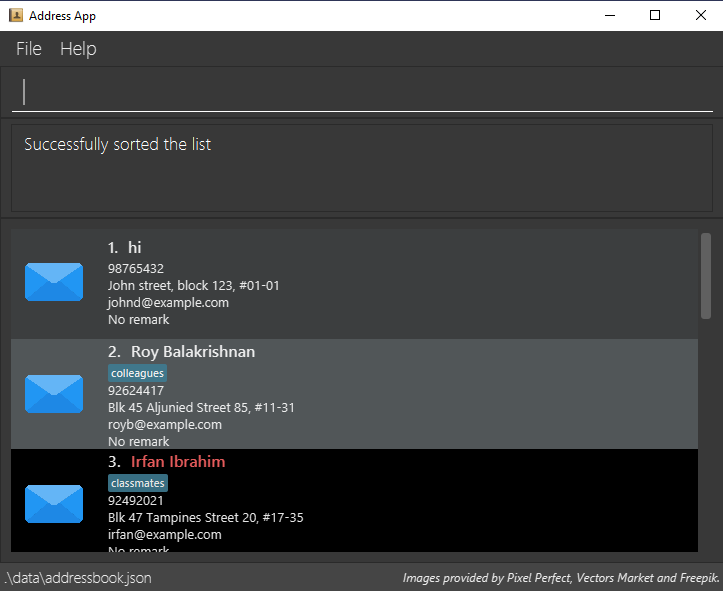This screenshot has height=591, width=723.
Task: Click the envelope icon beside contact hi
Action: 54,282
